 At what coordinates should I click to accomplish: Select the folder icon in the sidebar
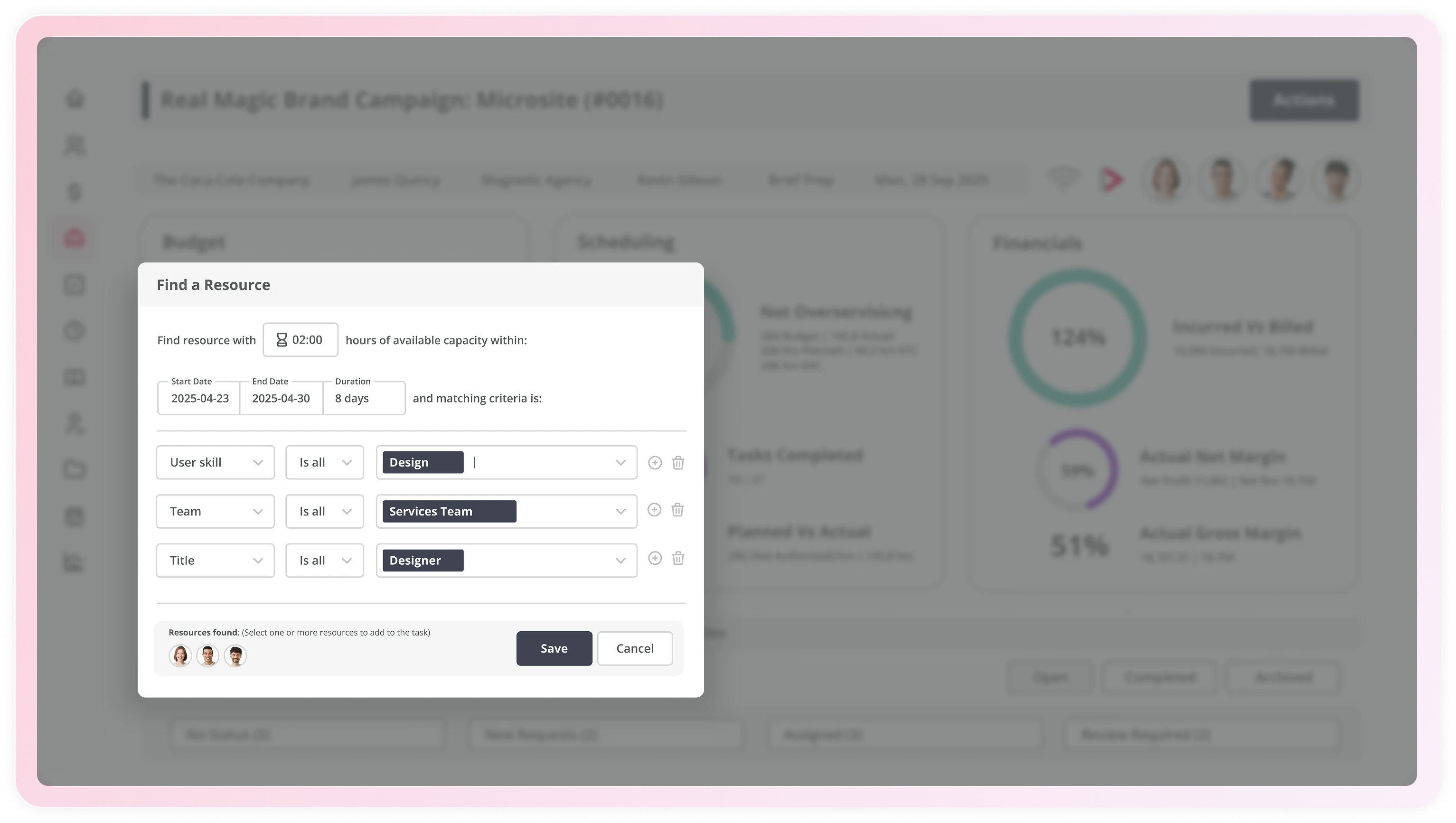pos(74,469)
